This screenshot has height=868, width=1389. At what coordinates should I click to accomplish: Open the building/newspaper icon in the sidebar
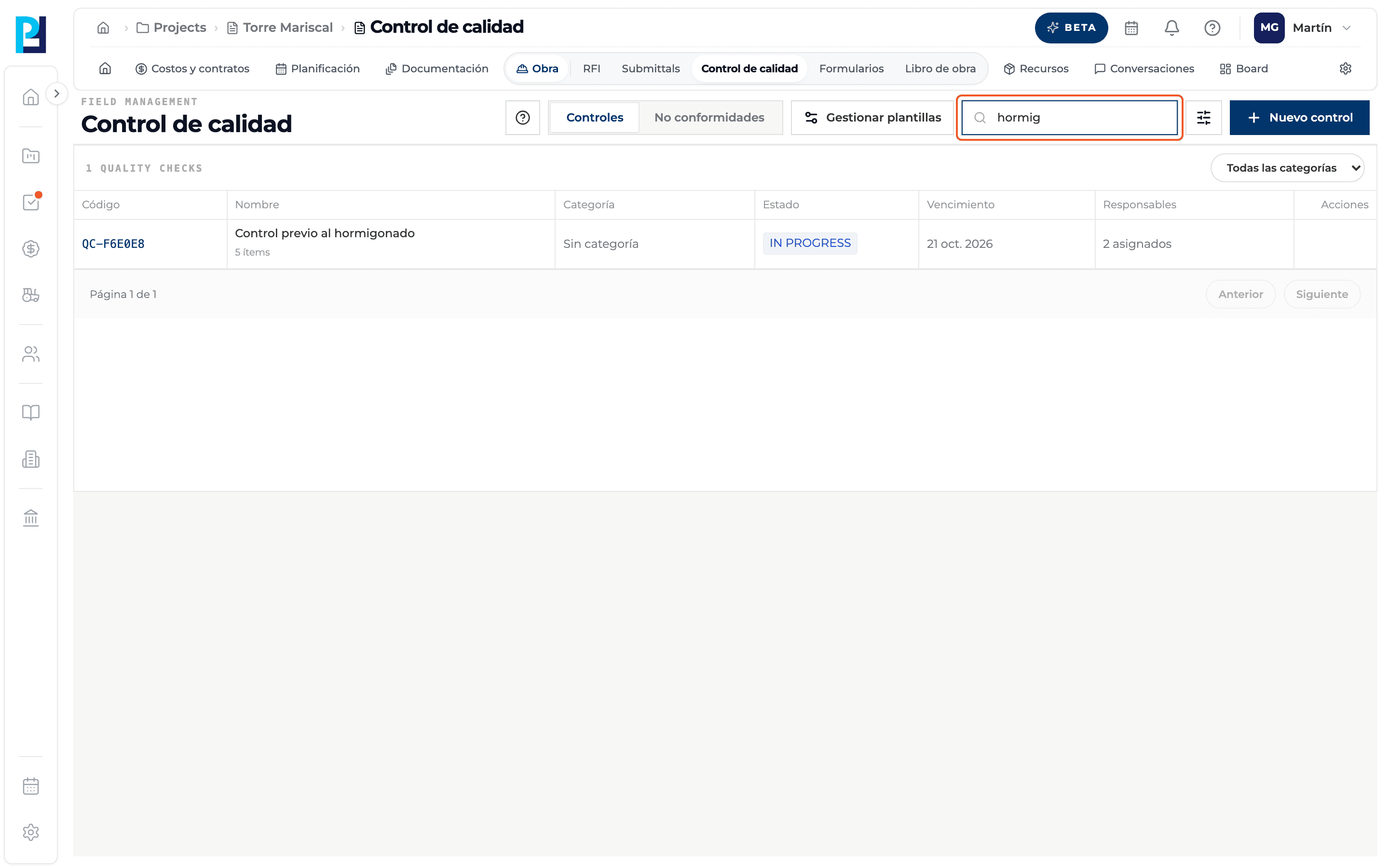(x=31, y=459)
